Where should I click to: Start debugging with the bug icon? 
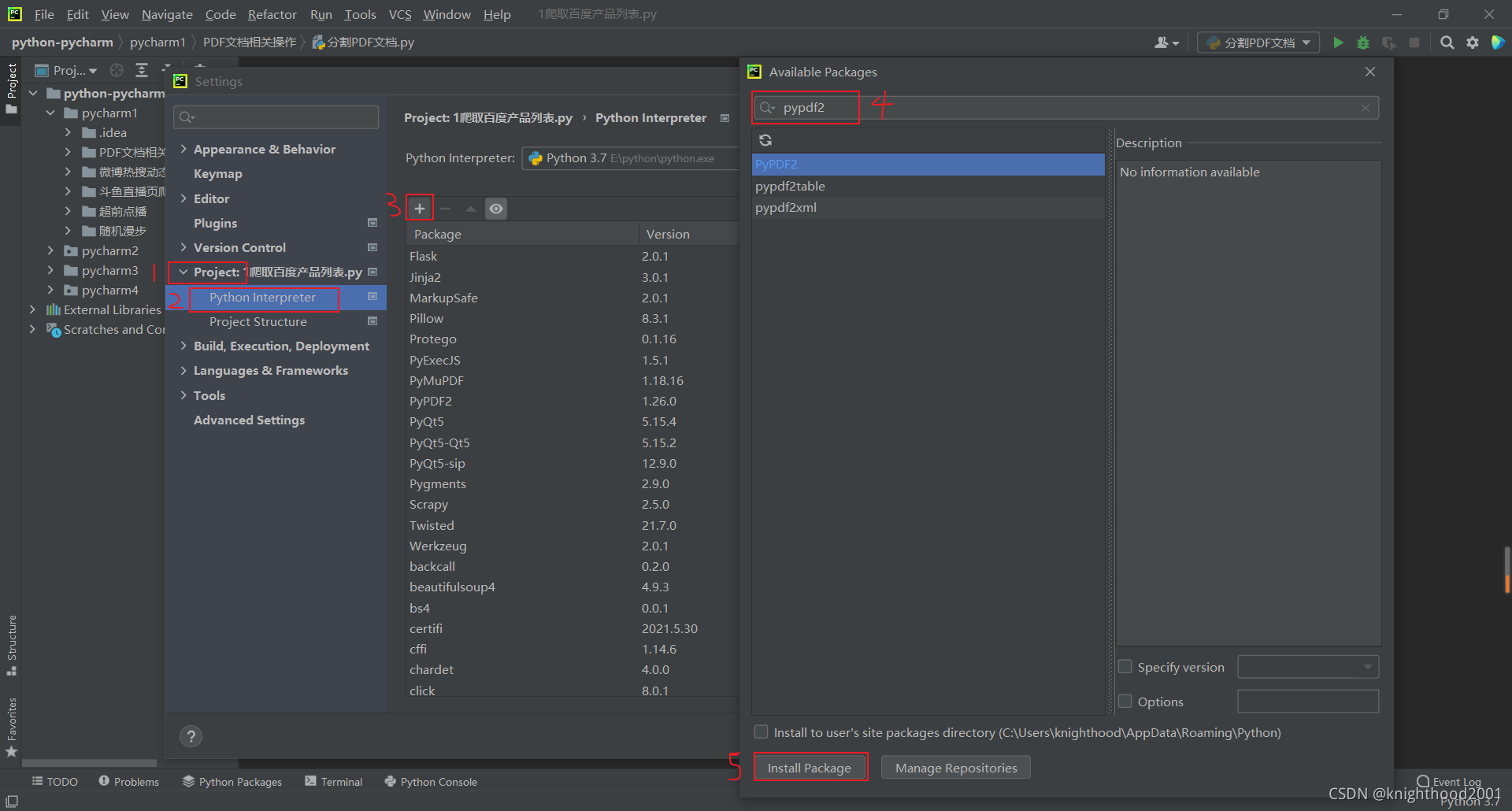(x=1363, y=43)
